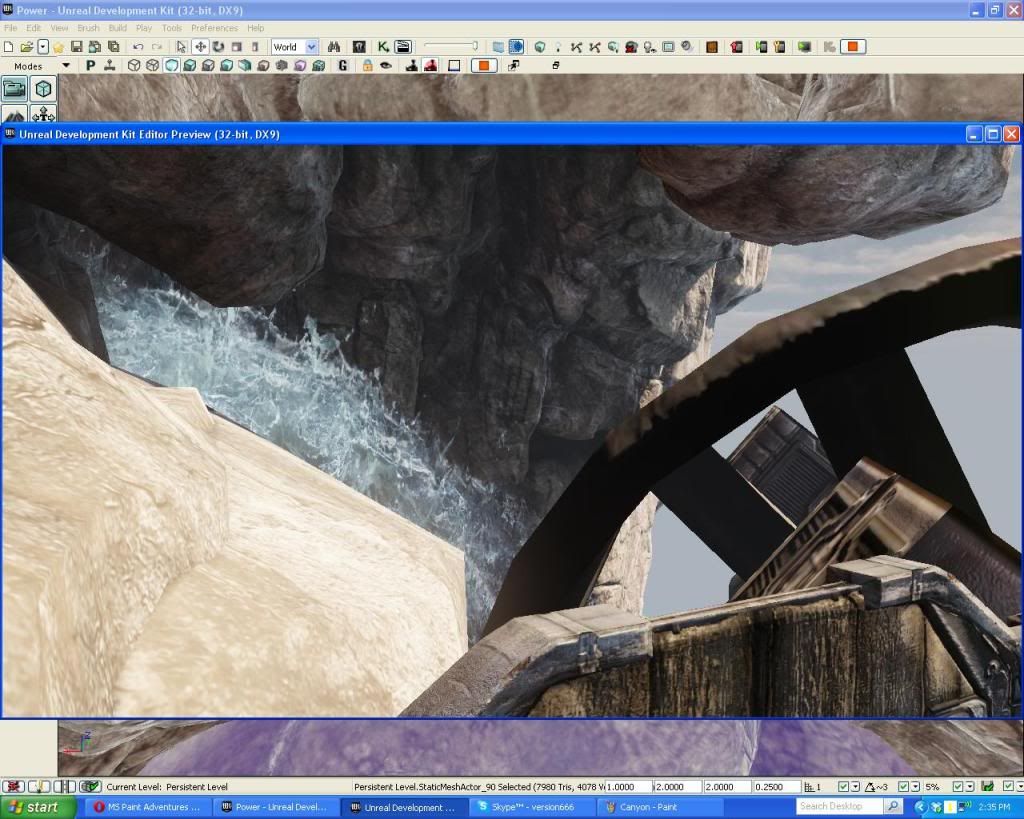Viewport: 1024px width, 819px height.
Task: Click the bold G icon in Modes bar
Action: 343,66
